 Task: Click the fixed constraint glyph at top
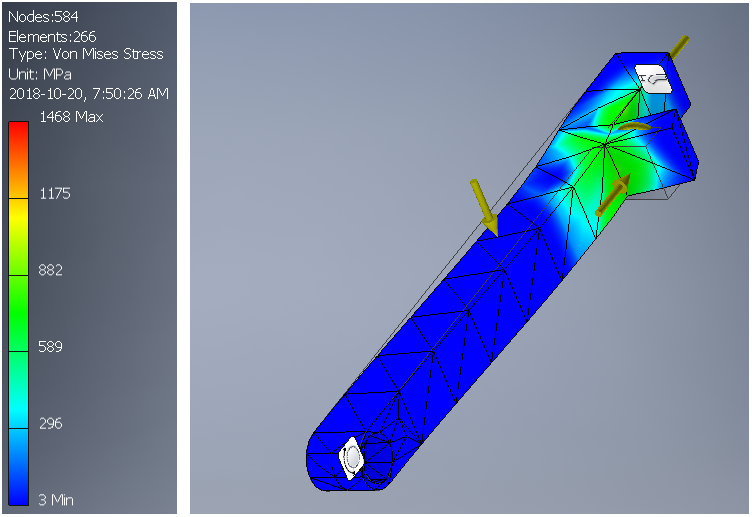coord(653,79)
